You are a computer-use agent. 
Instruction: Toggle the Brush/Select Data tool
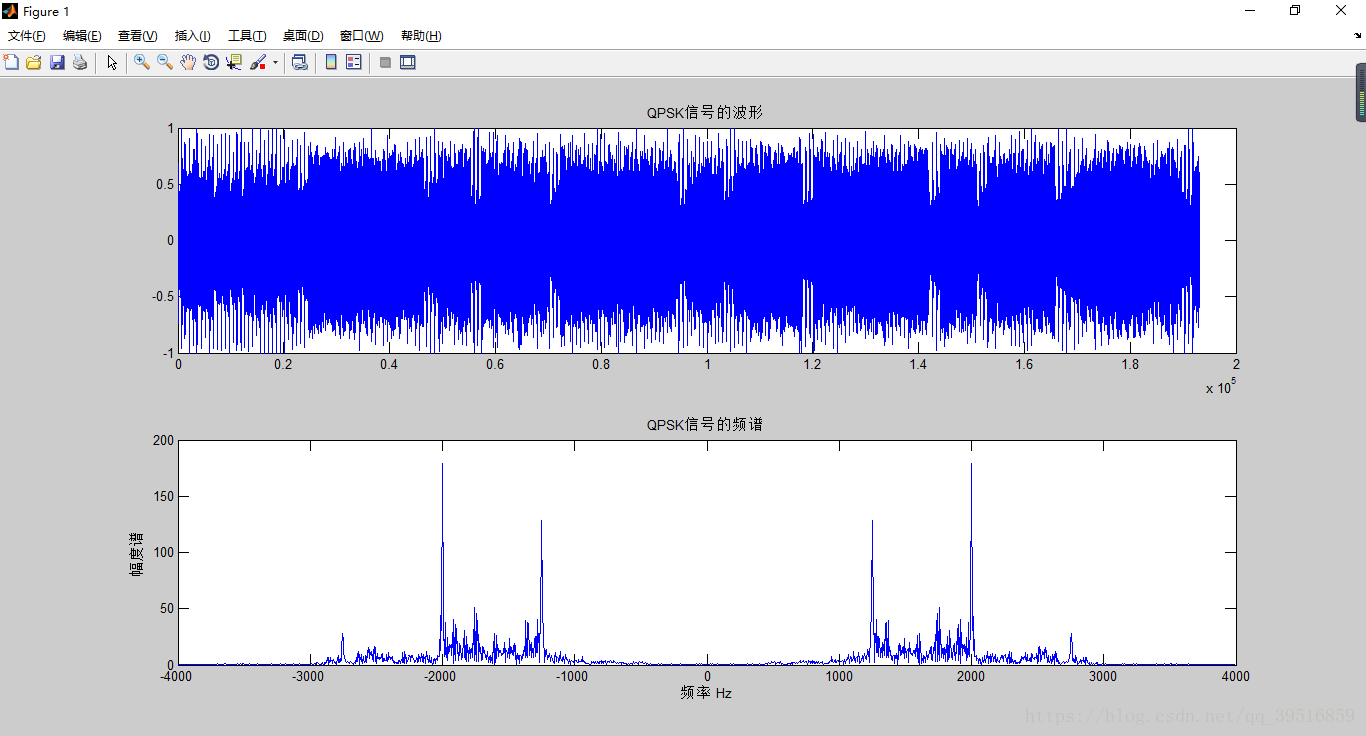pos(258,62)
